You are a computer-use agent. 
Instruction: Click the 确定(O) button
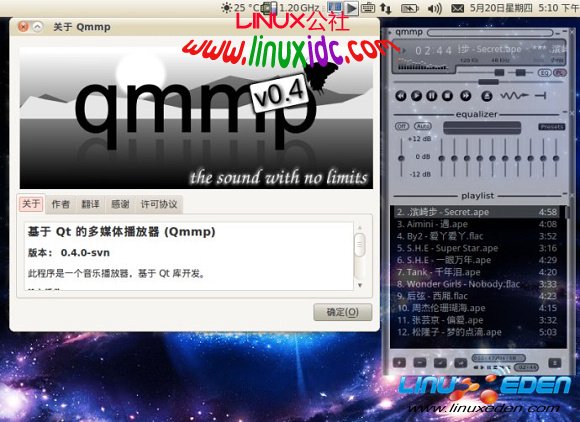pyautogui.click(x=343, y=312)
